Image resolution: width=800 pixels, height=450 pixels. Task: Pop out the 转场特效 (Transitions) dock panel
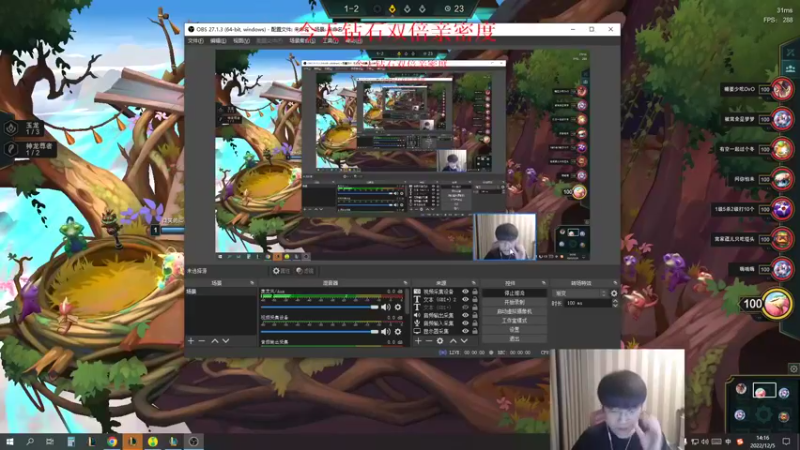coord(615,283)
